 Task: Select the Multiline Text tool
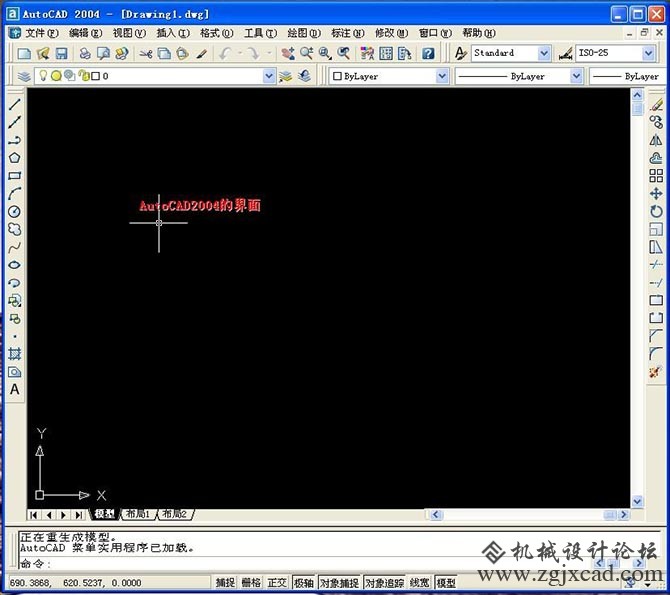coord(15,389)
